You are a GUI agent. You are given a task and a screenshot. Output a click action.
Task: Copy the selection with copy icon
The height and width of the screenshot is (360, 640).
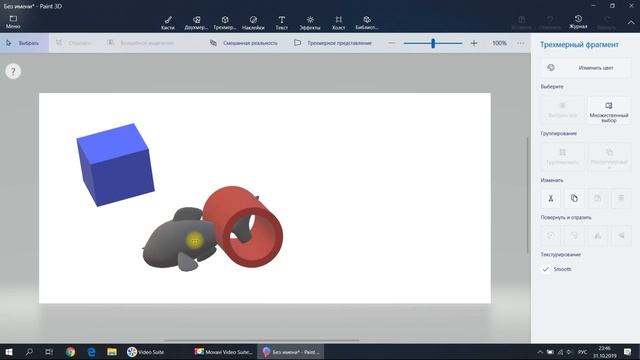coord(574,198)
